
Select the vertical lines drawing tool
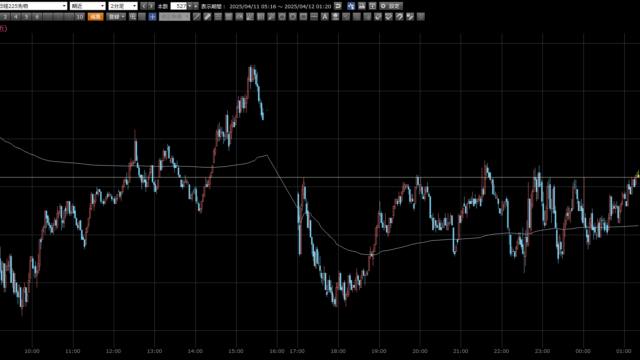(x=260, y=17)
